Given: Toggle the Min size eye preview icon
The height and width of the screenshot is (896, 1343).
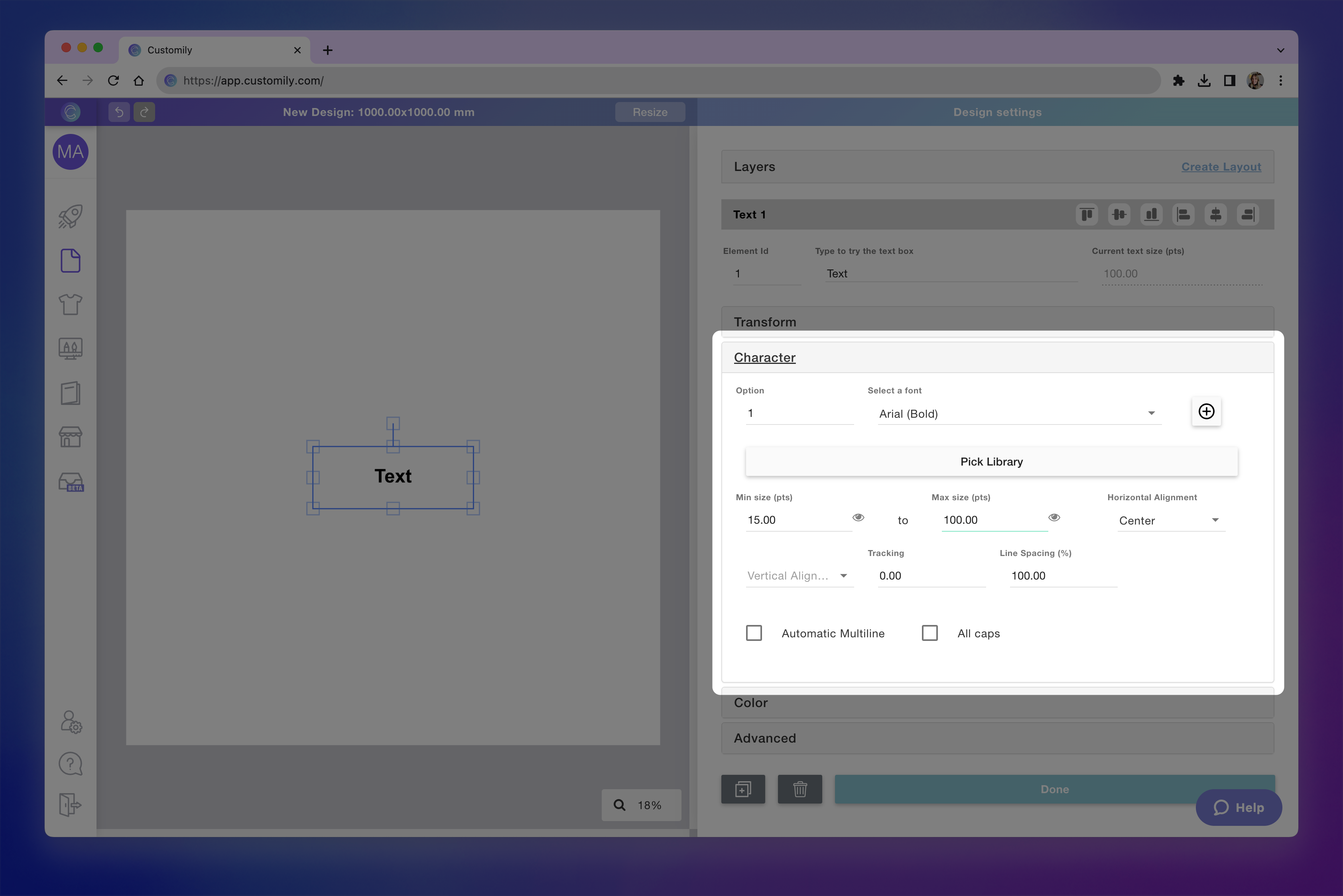Looking at the screenshot, I should 858,518.
